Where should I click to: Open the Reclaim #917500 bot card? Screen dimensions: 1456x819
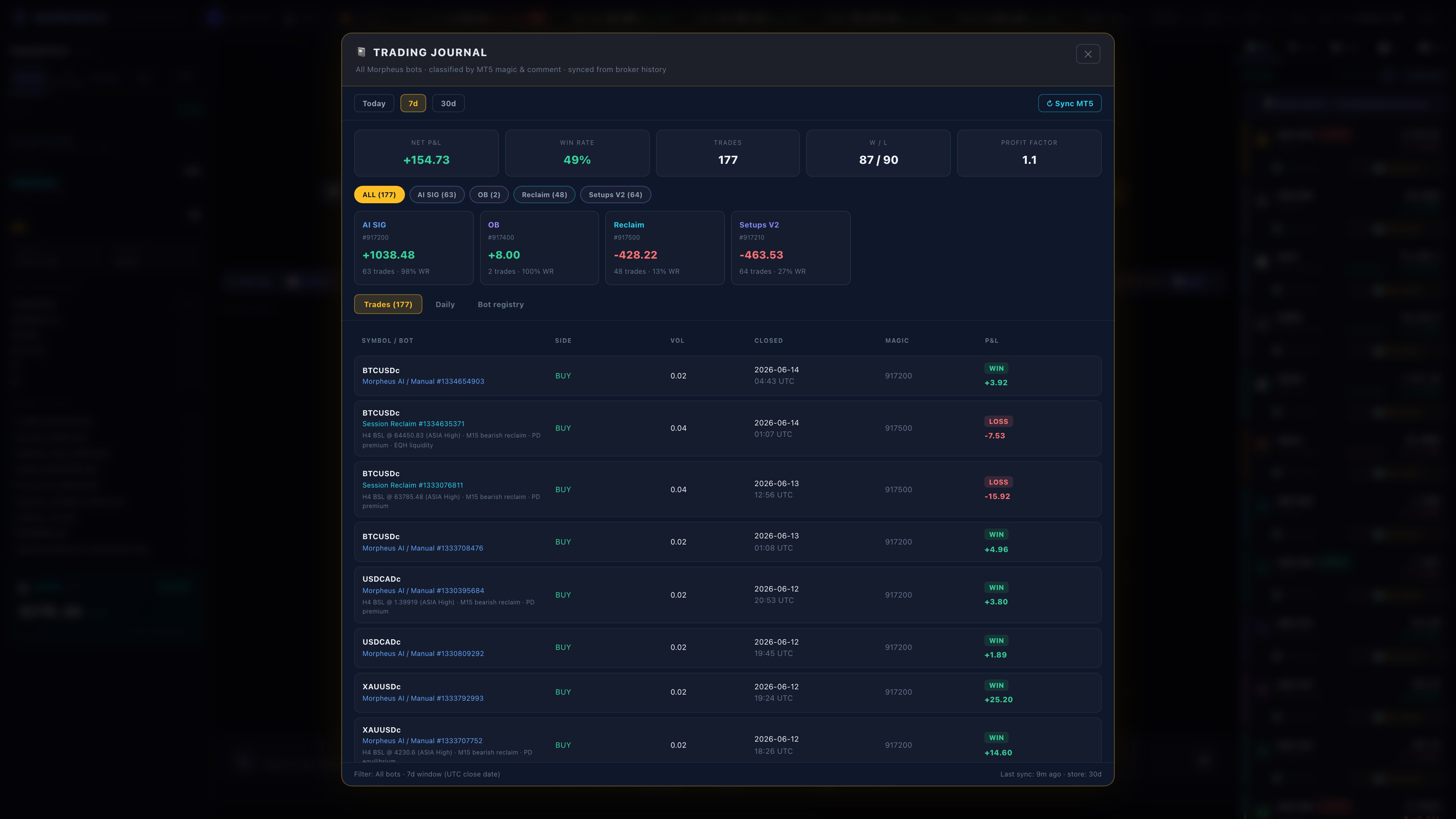click(x=665, y=248)
